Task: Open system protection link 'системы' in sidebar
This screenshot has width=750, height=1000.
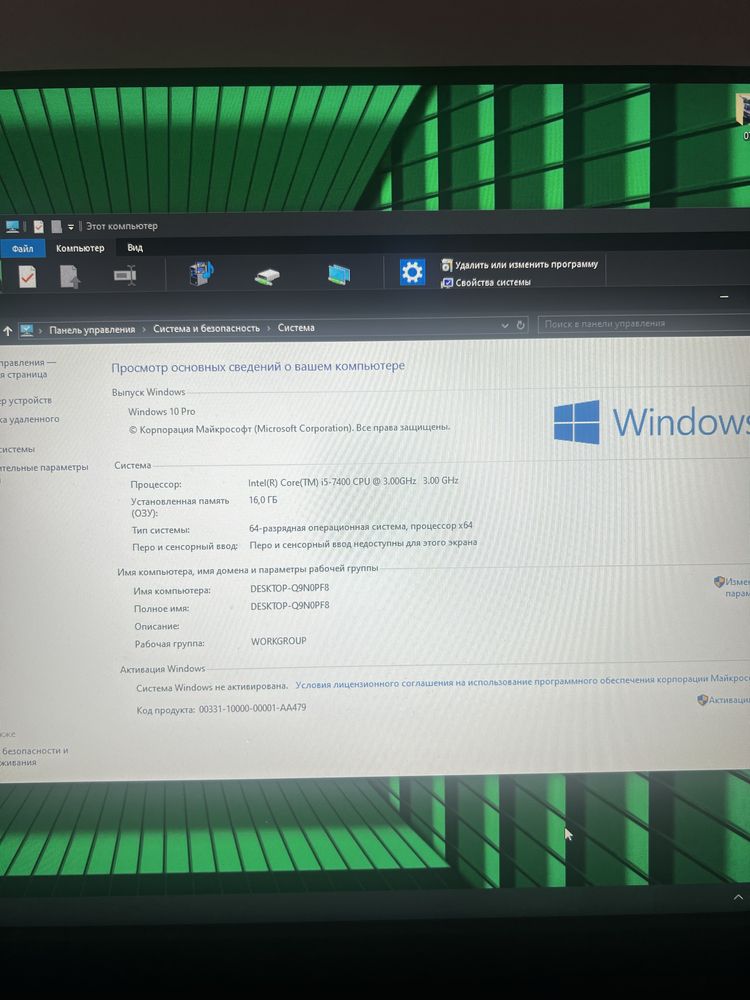Action: [x=17, y=449]
